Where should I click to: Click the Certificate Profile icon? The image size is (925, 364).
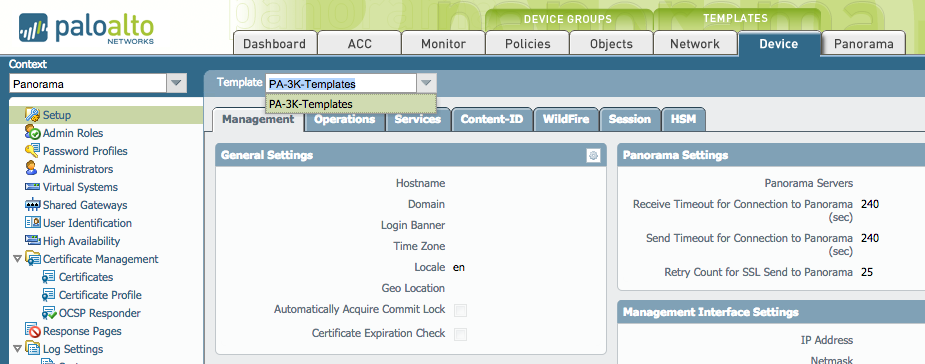click(48, 295)
